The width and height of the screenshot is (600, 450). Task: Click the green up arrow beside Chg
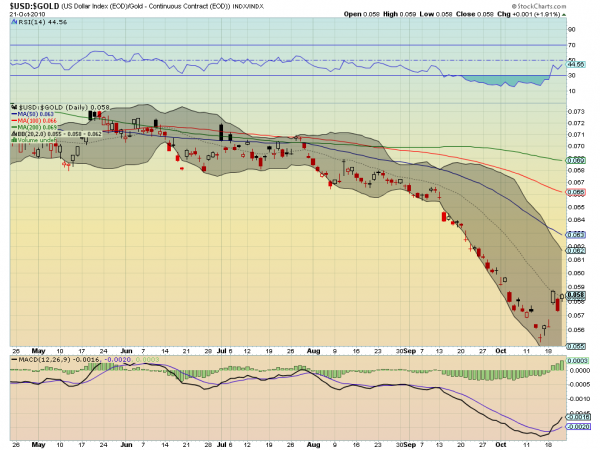pos(564,15)
